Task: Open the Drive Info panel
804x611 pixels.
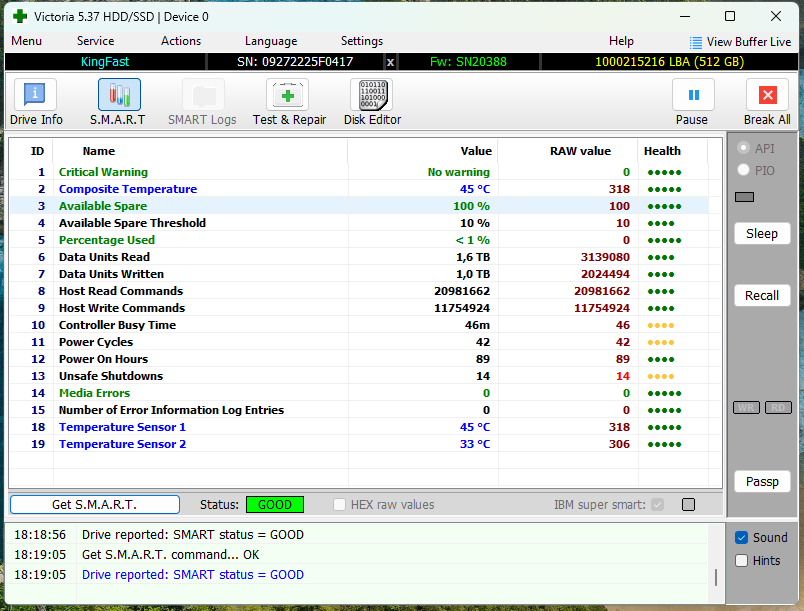Action: point(36,96)
